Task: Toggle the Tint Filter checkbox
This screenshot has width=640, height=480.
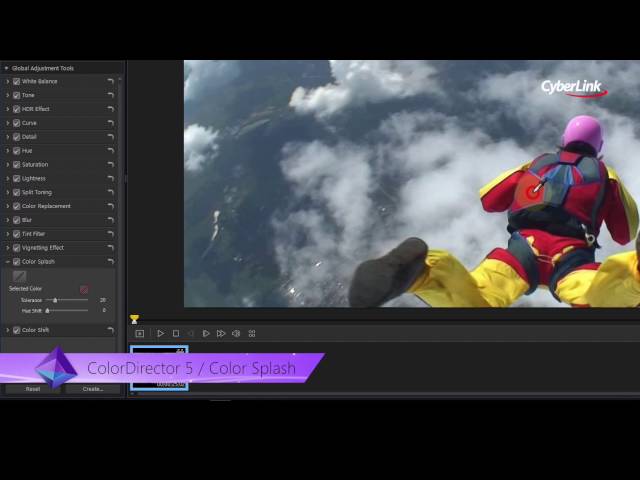Action: pos(16,234)
